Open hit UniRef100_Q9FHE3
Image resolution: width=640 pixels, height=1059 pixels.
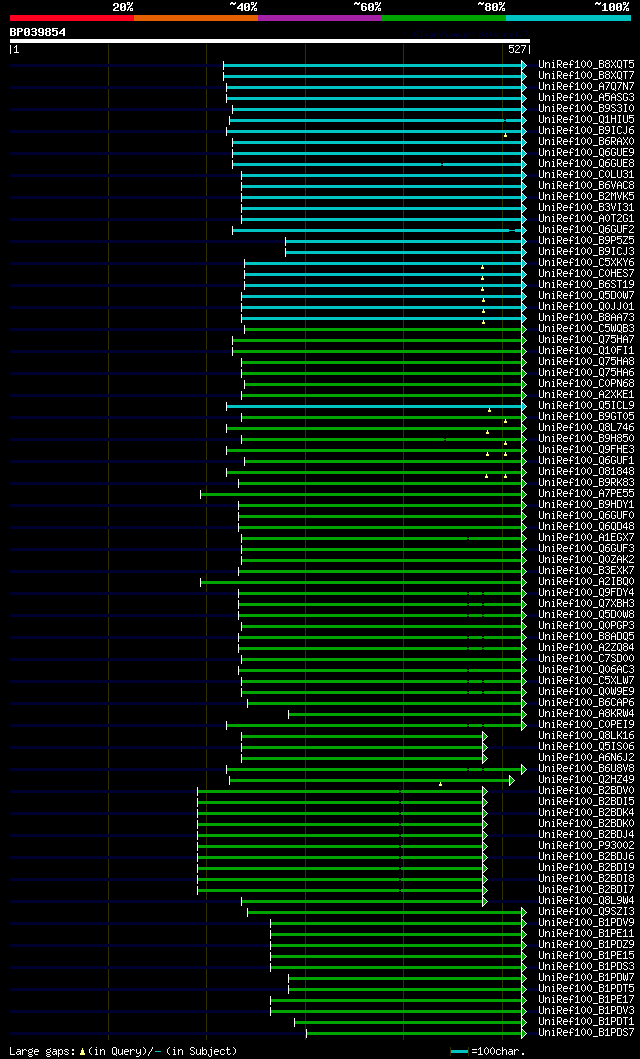[x=586, y=450]
